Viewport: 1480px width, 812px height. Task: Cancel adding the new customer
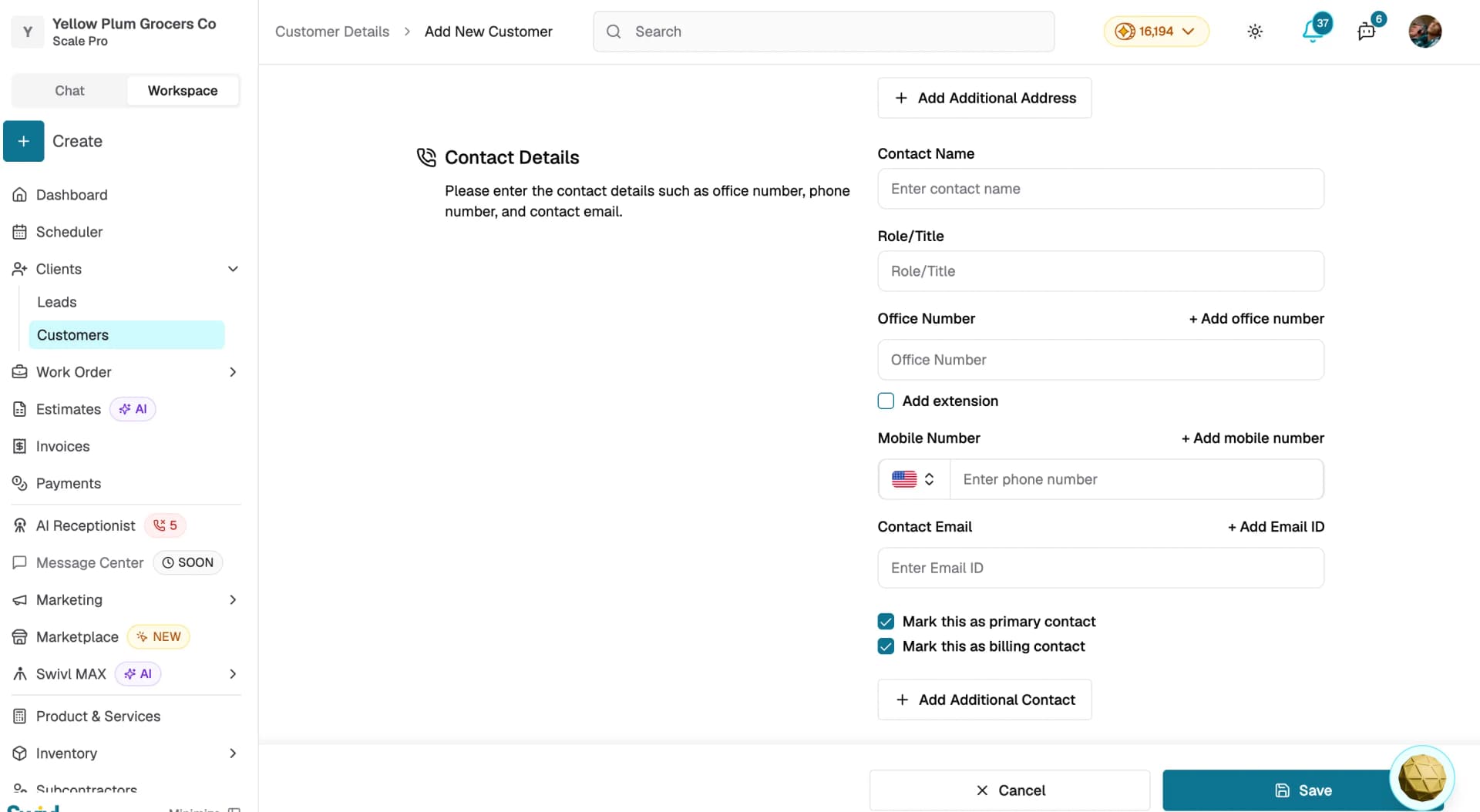coord(1010,790)
